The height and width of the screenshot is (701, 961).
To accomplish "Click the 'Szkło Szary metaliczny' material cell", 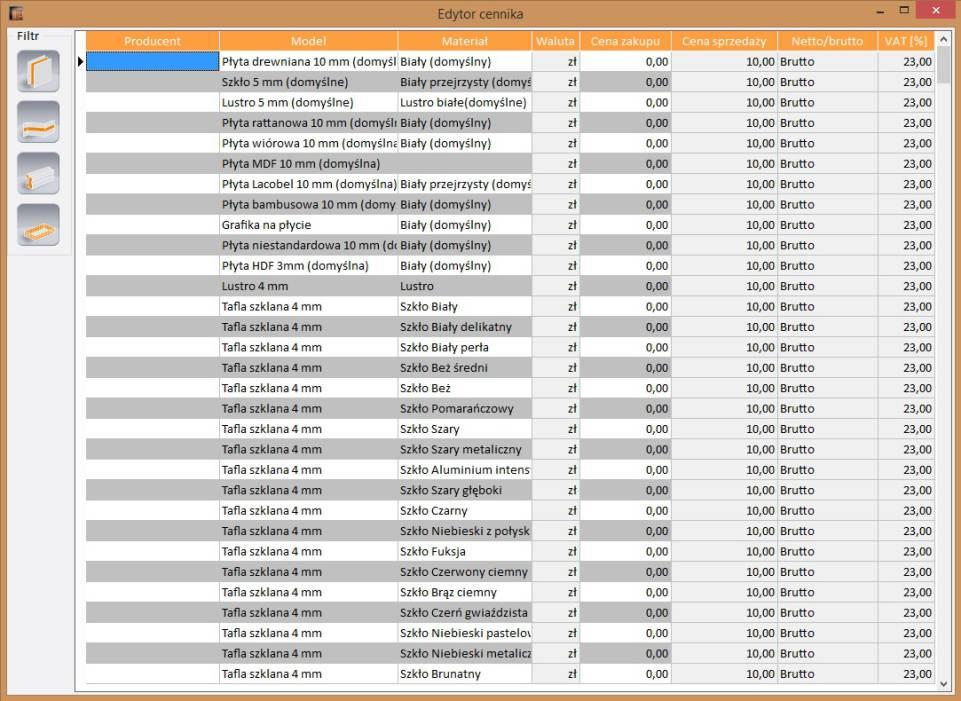I will [x=465, y=449].
